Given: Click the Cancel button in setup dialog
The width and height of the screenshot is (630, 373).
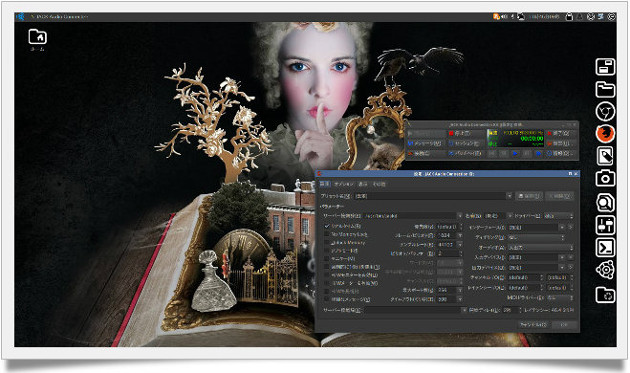Looking at the screenshot, I should pos(533,324).
